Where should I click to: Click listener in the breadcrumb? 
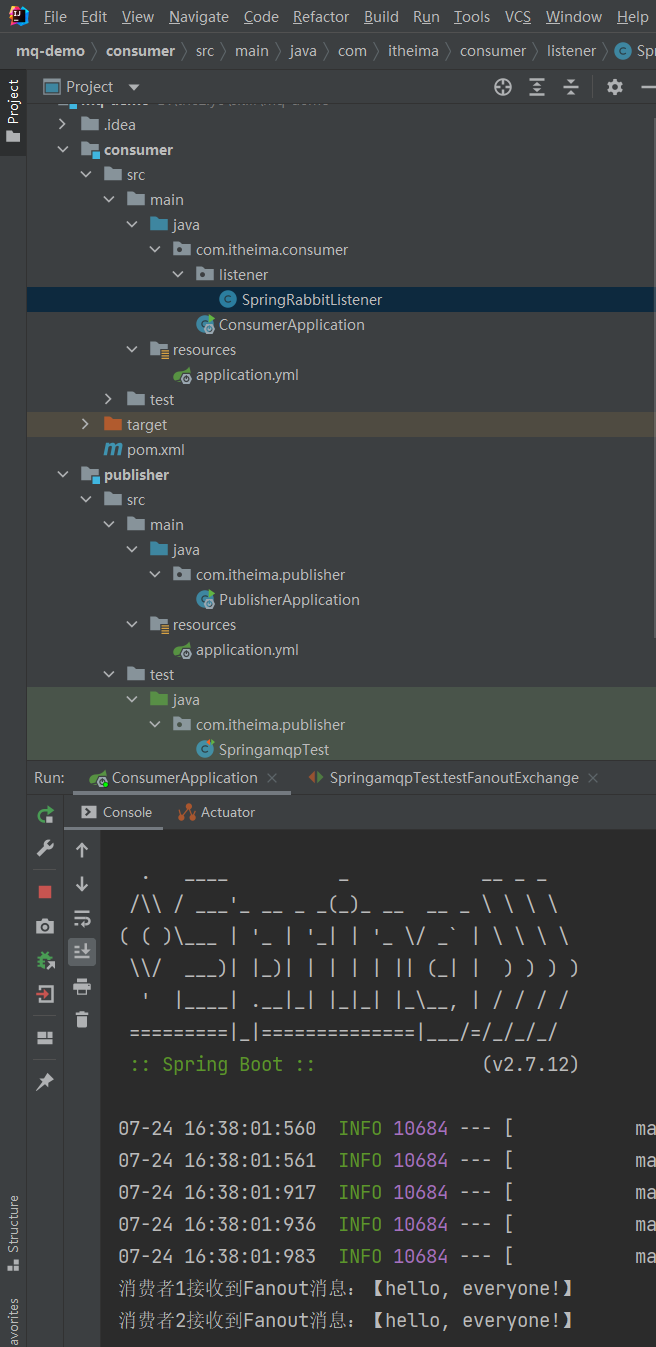click(x=571, y=50)
